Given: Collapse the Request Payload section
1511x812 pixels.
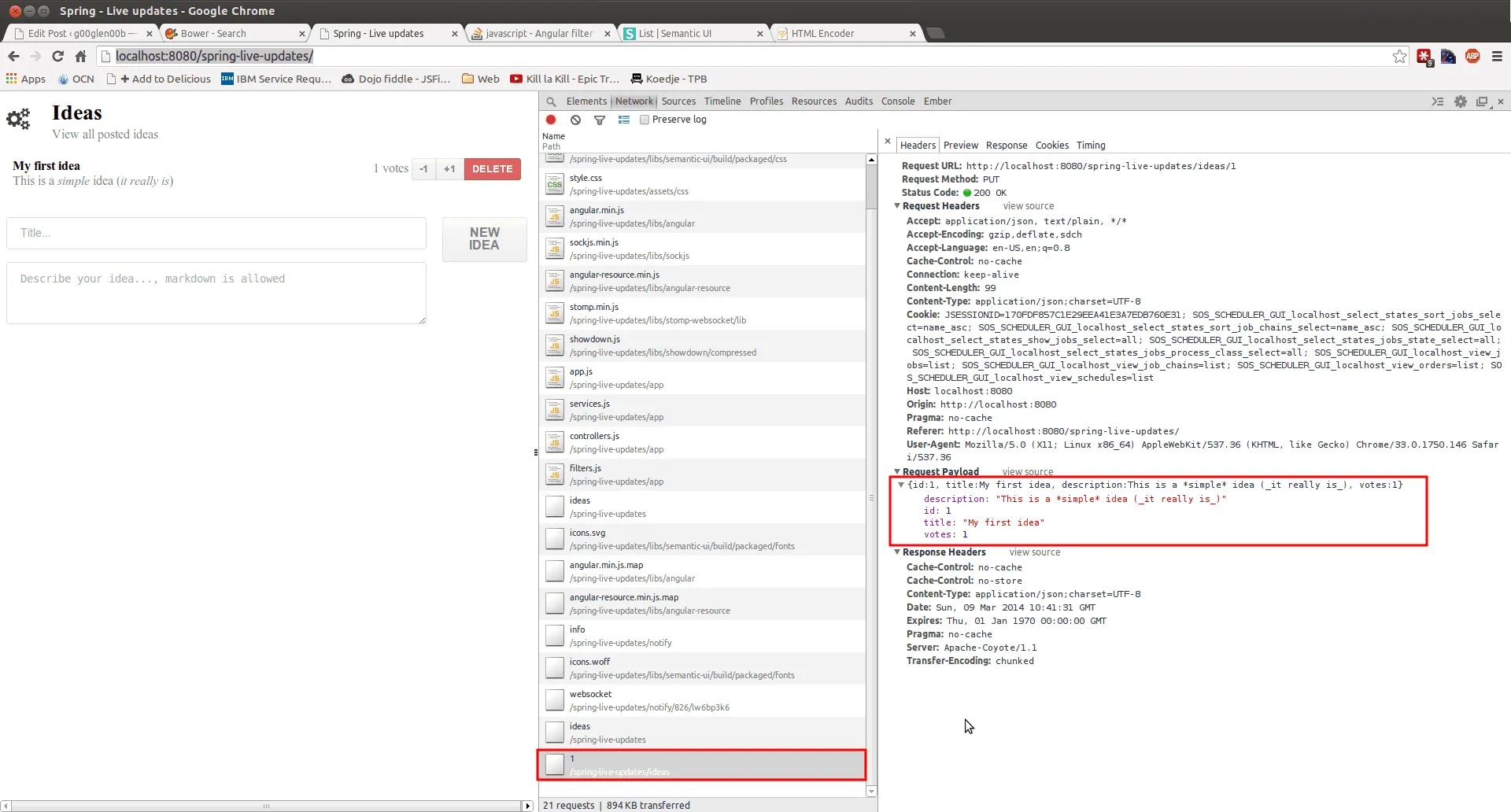Looking at the screenshot, I should (897, 472).
